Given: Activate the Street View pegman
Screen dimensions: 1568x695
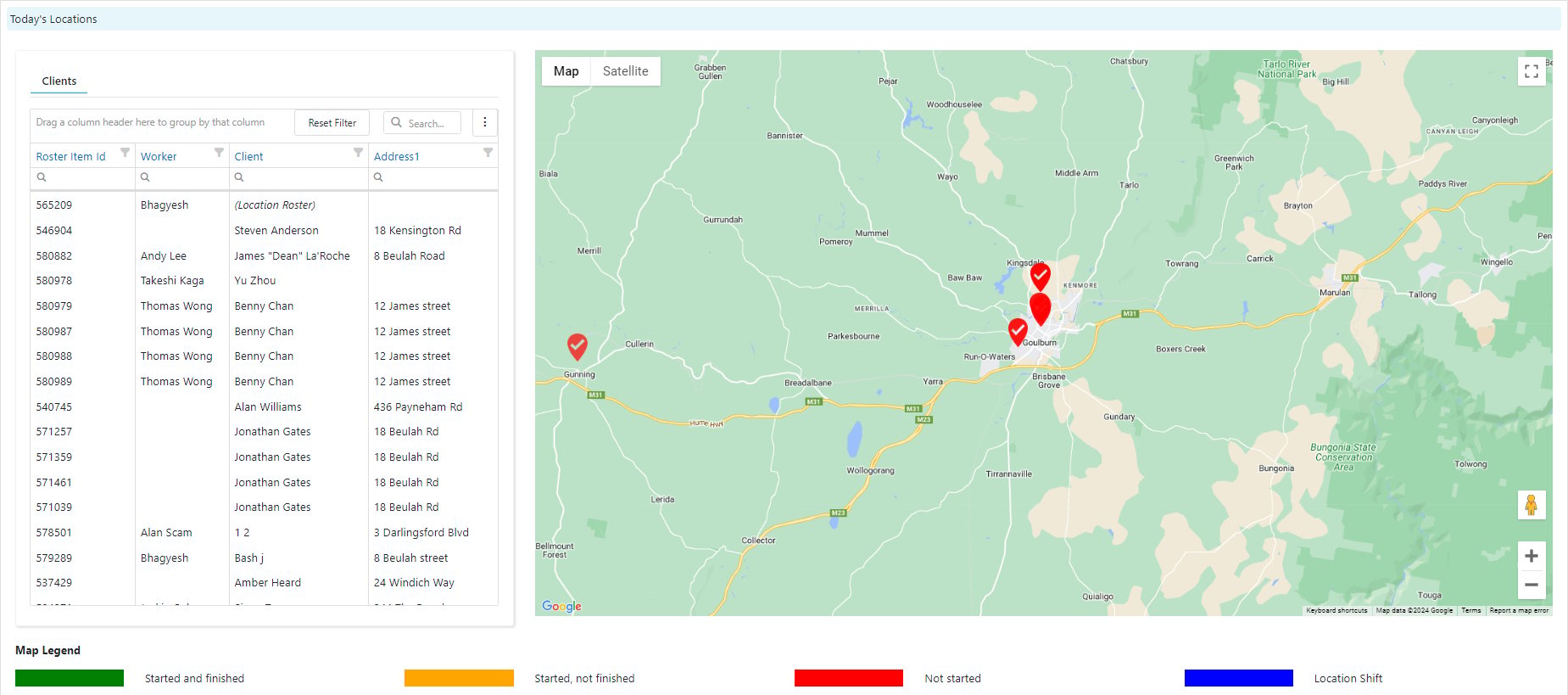Looking at the screenshot, I should [x=1532, y=505].
